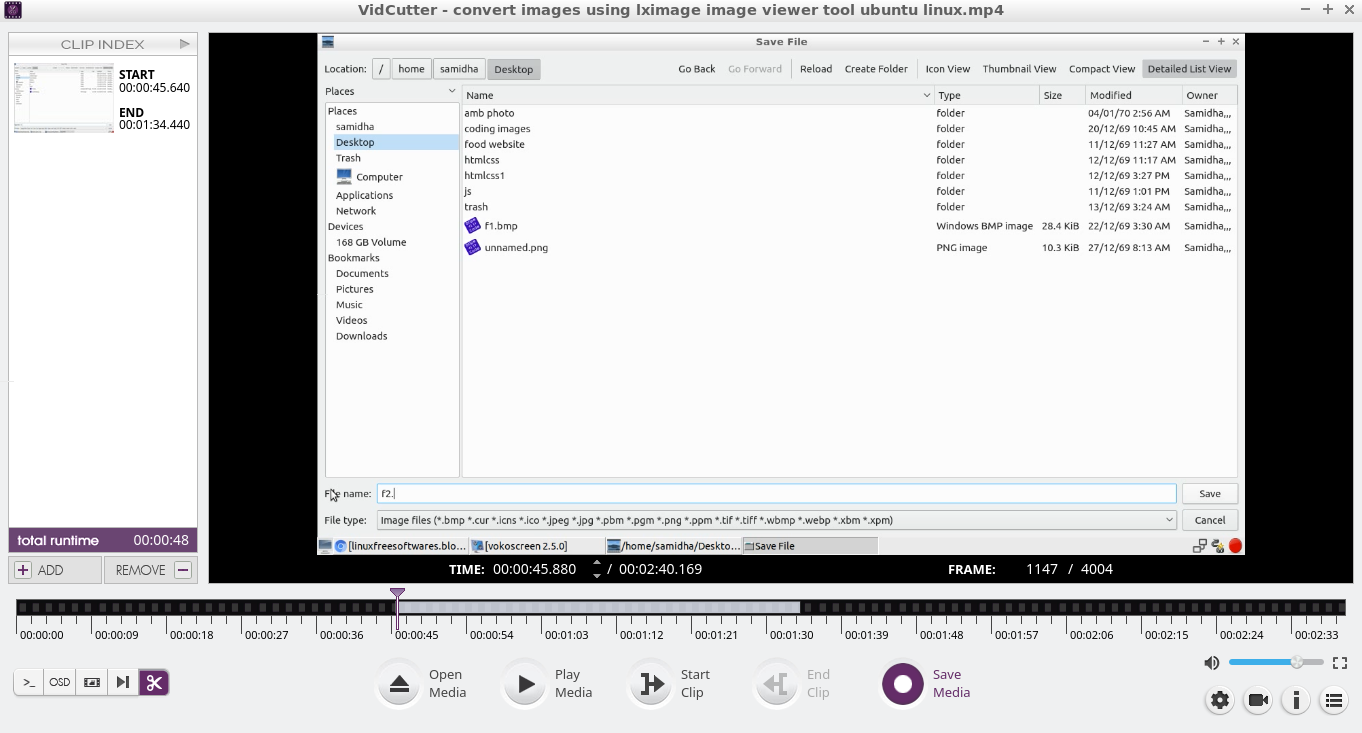This screenshot has height=733, width=1362.
Task: Mute audio via the speaker icon
Action: tap(1211, 663)
